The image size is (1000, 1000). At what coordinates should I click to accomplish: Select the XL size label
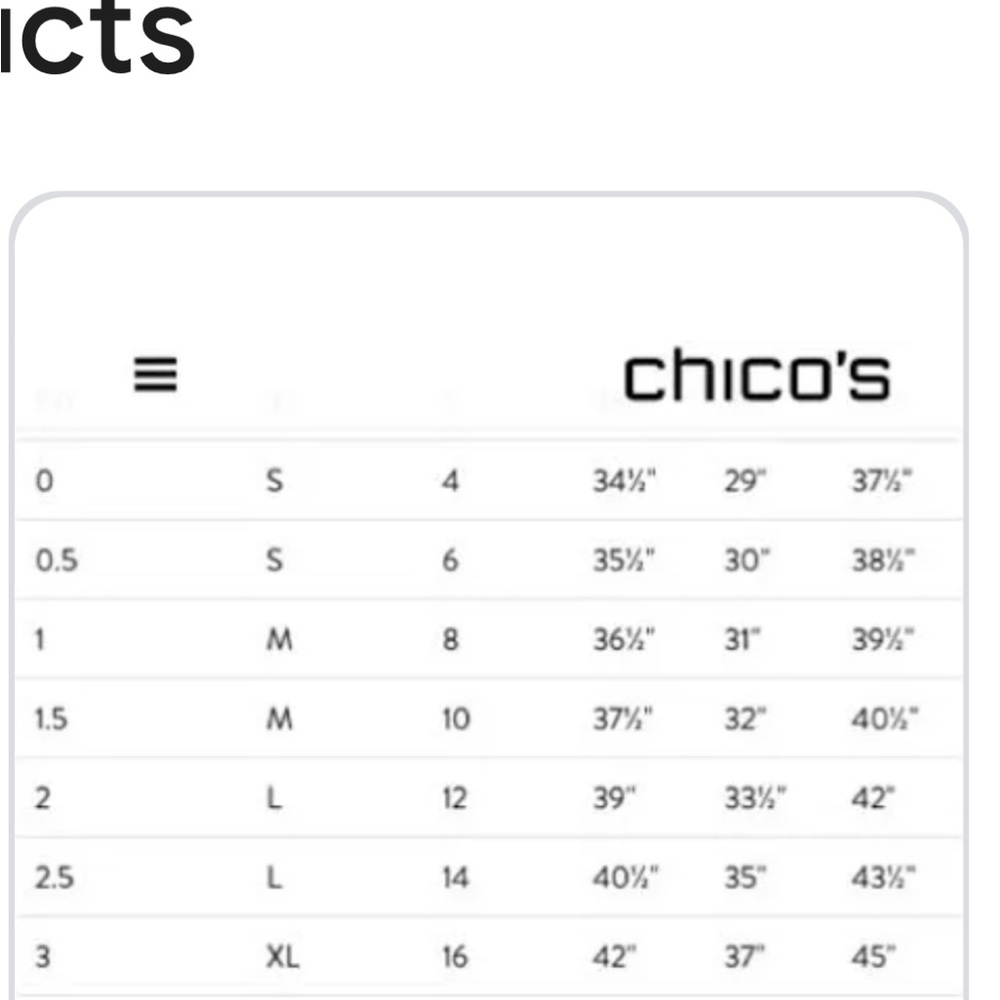click(282, 957)
